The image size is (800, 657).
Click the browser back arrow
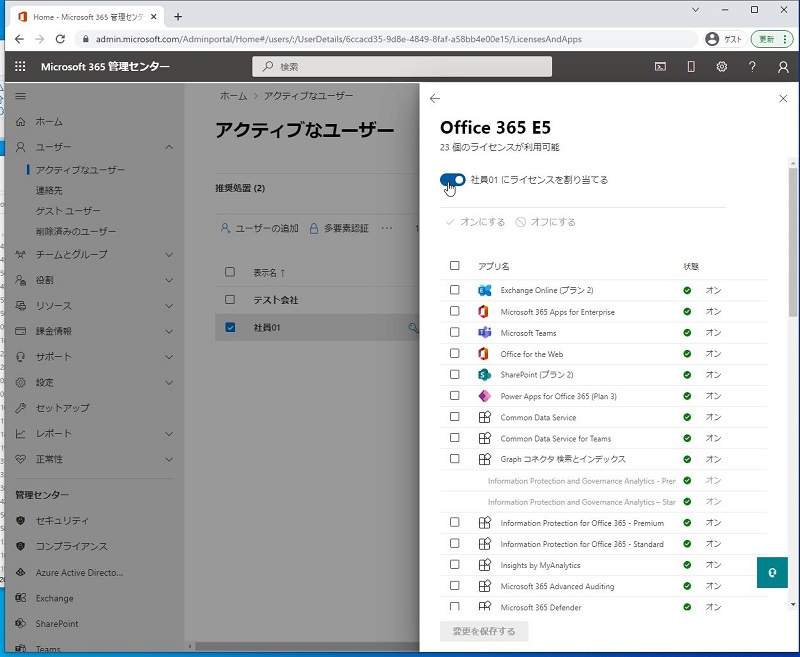pyautogui.click(x=19, y=39)
